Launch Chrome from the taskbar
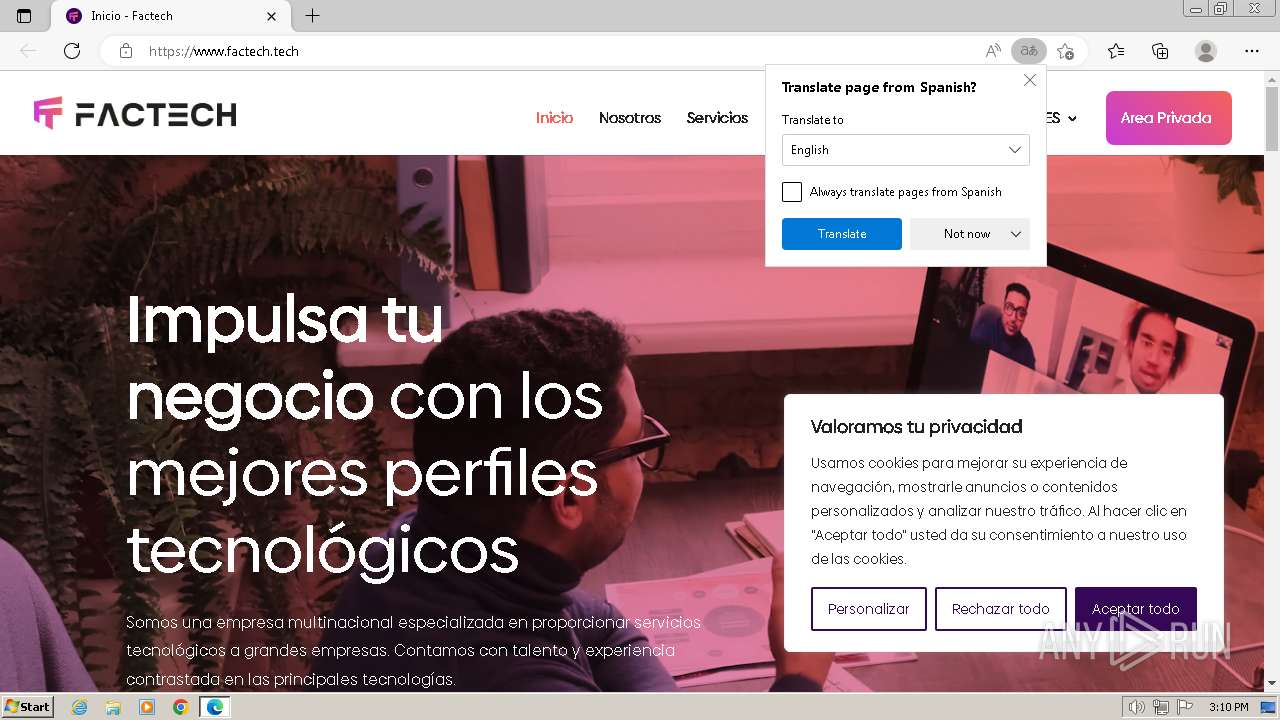This screenshot has width=1280, height=720. click(x=180, y=707)
